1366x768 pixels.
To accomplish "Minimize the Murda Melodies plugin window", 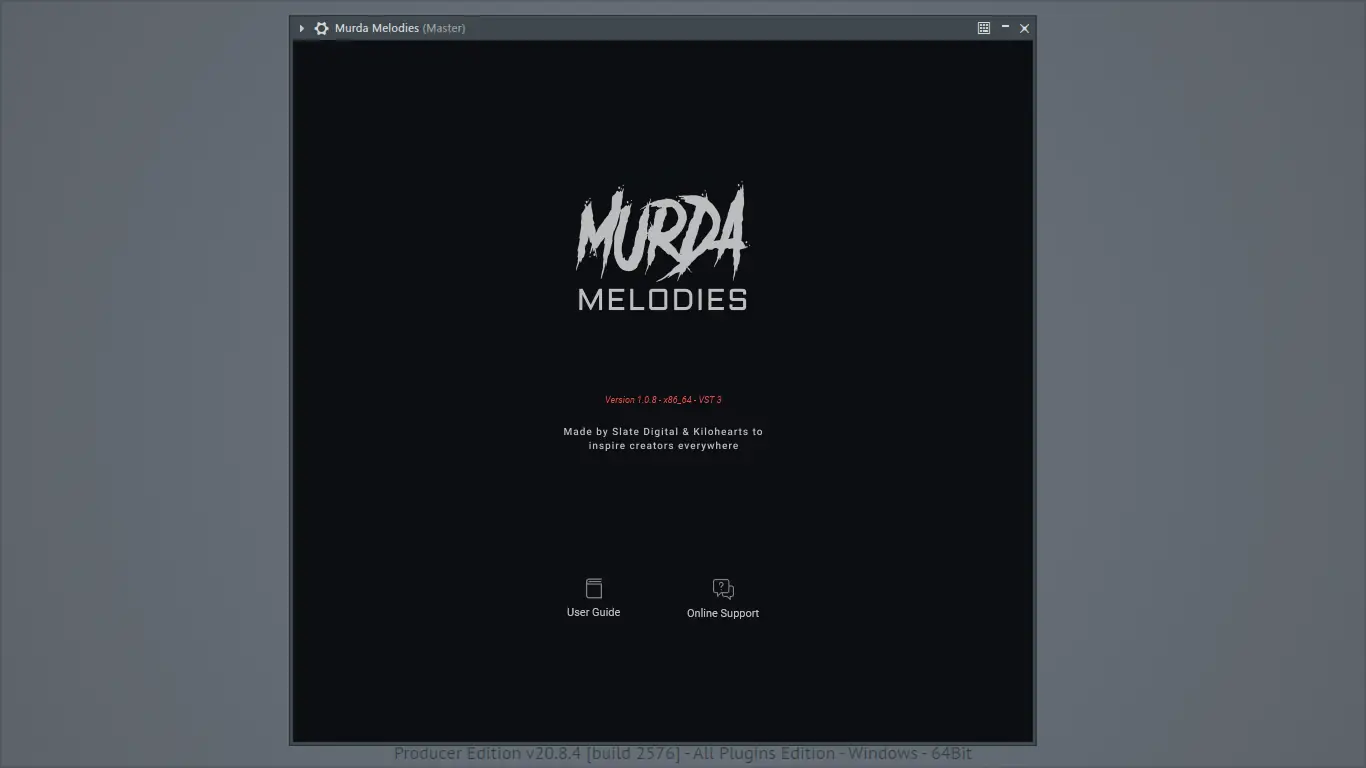I will 1005,28.
